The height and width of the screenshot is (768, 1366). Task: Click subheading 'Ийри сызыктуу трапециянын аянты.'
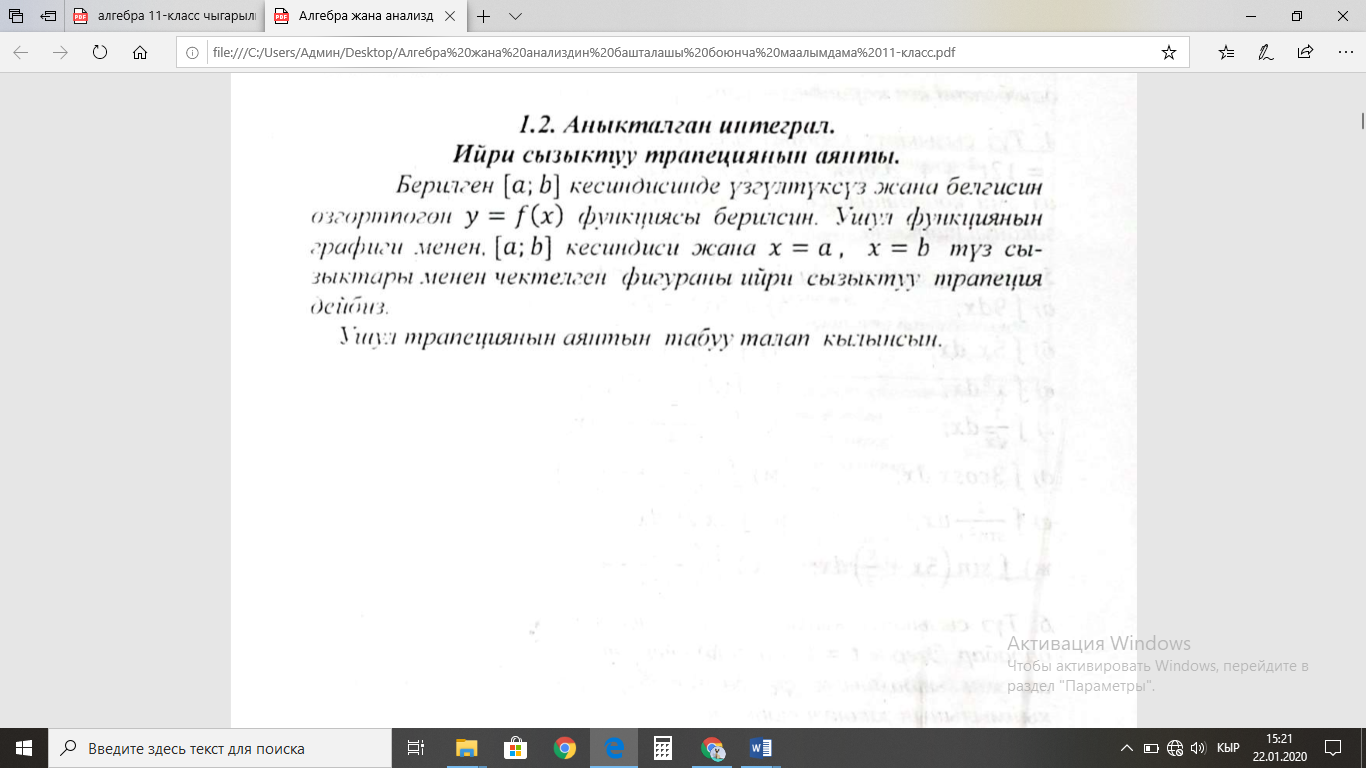pyautogui.click(x=677, y=157)
